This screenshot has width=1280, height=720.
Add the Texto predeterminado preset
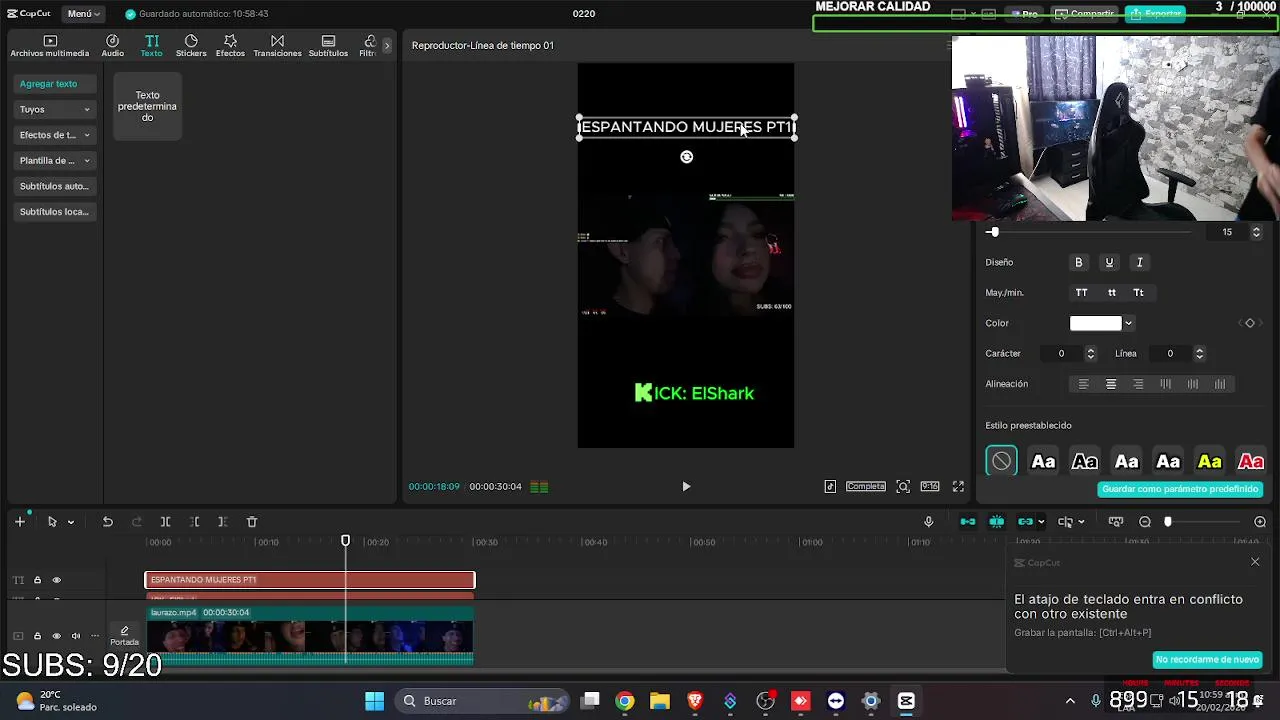pos(147,106)
